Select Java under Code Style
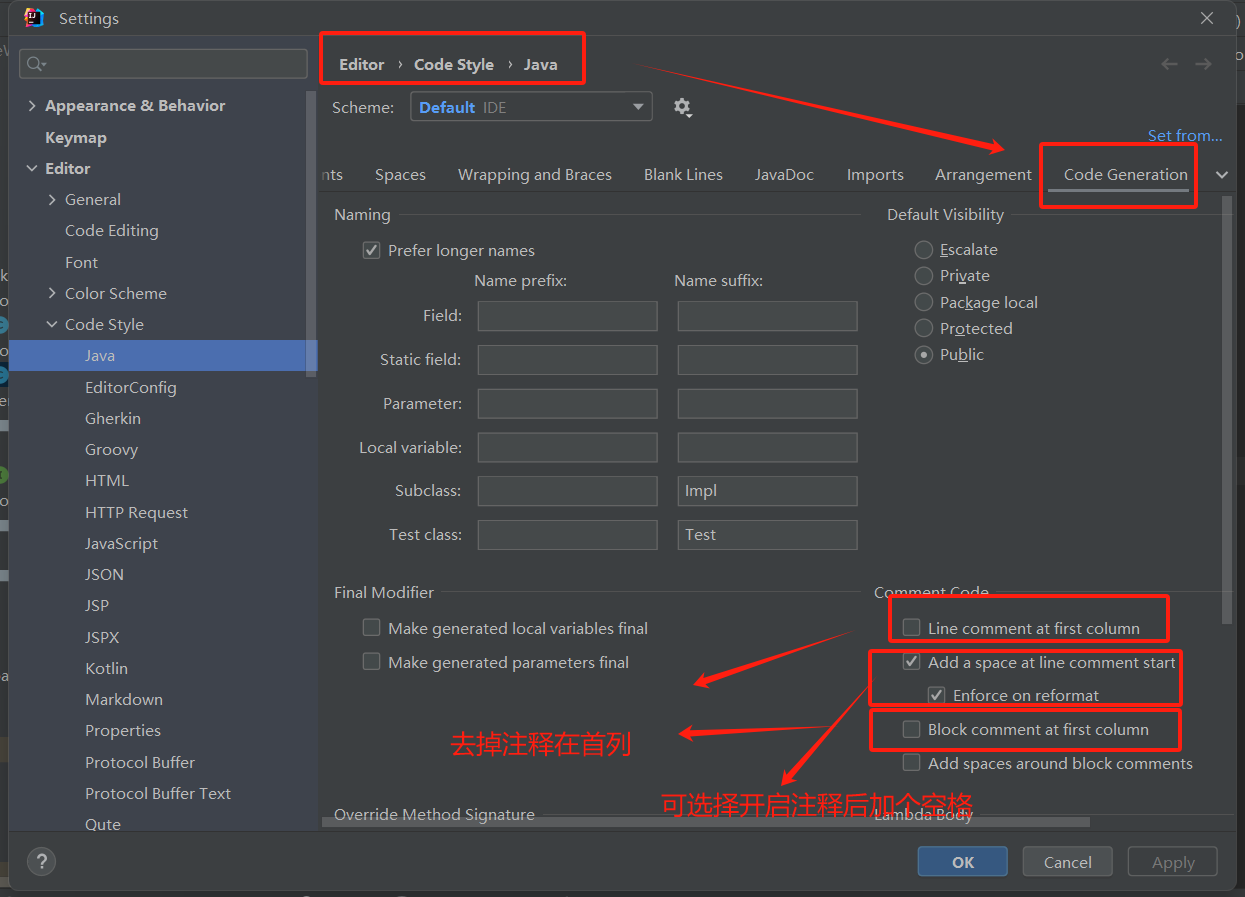The image size is (1245, 897). tap(100, 356)
